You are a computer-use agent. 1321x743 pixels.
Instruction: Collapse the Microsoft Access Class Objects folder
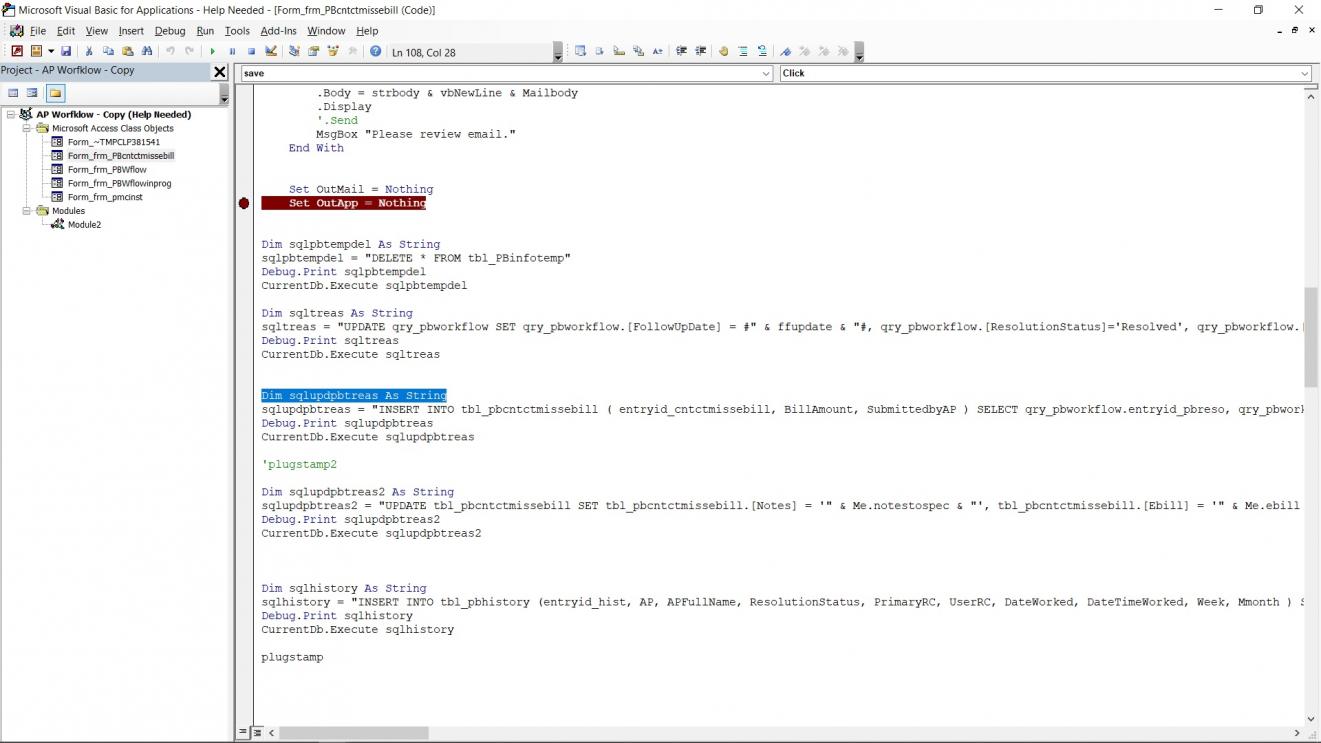coord(27,128)
